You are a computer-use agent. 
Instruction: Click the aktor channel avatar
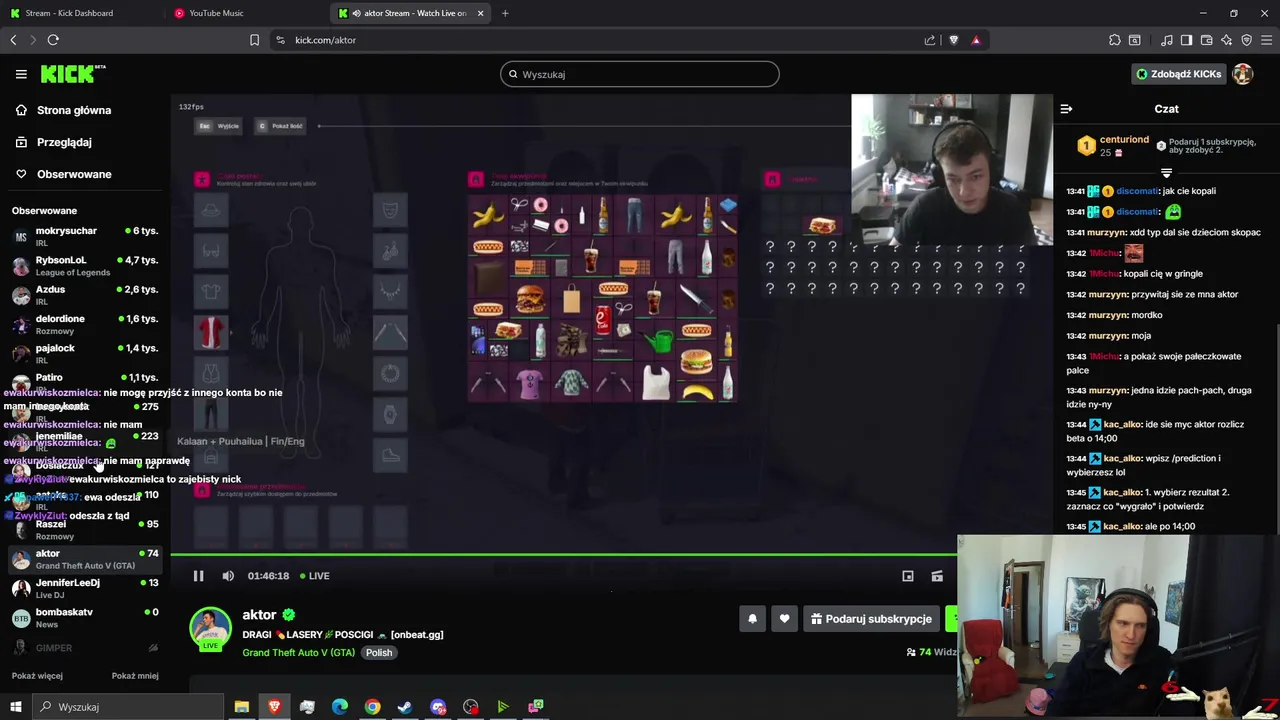pyautogui.click(x=210, y=628)
